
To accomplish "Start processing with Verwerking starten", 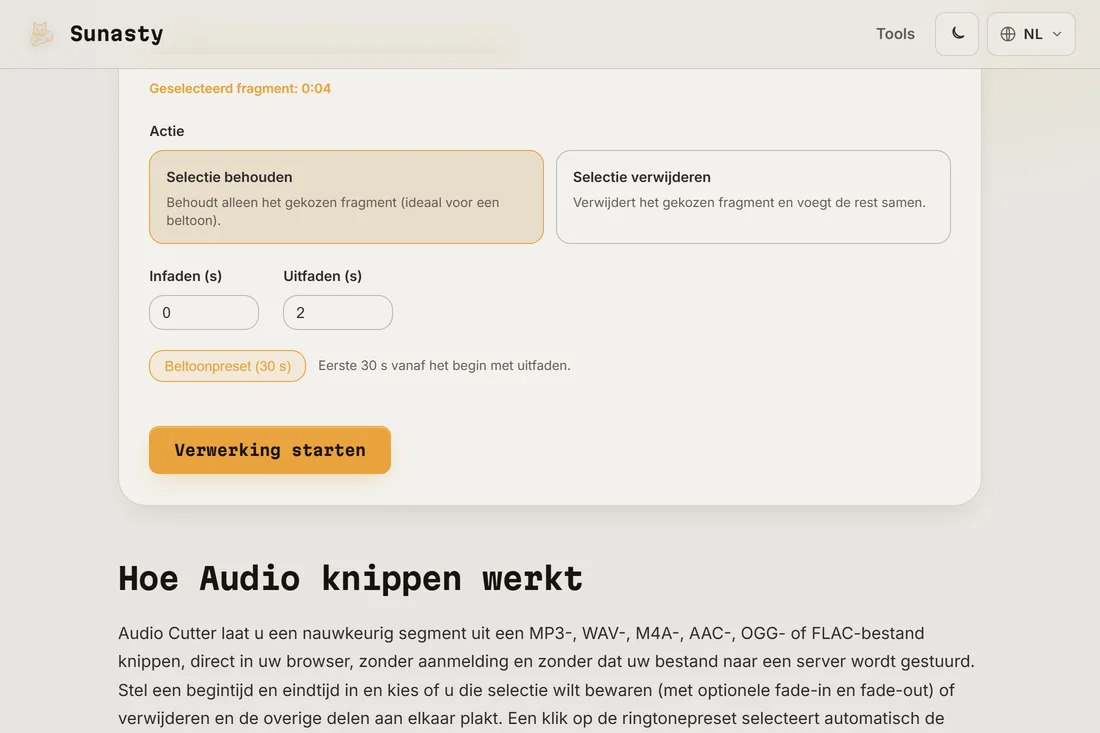I will (270, 450).
